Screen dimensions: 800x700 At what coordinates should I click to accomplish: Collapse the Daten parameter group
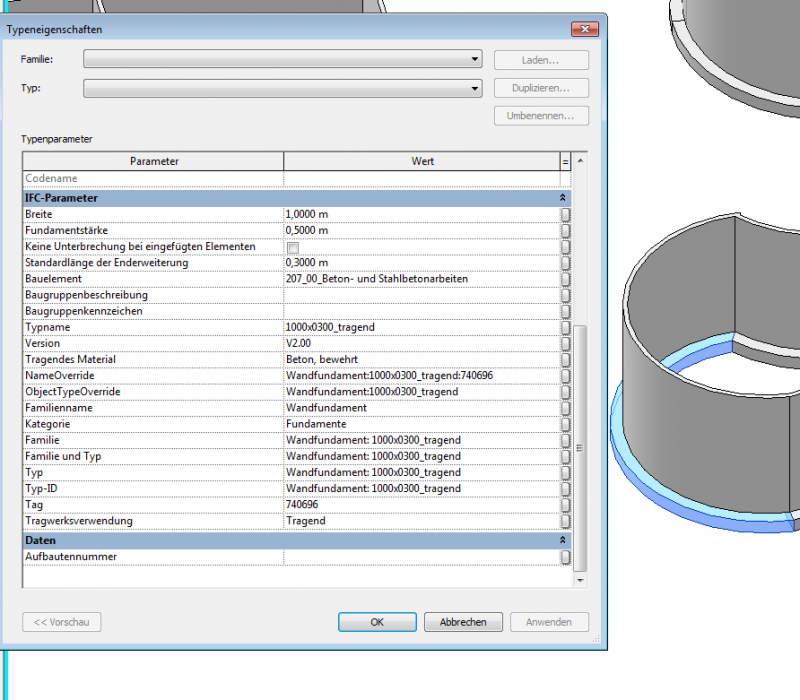(x=562, y=540)
